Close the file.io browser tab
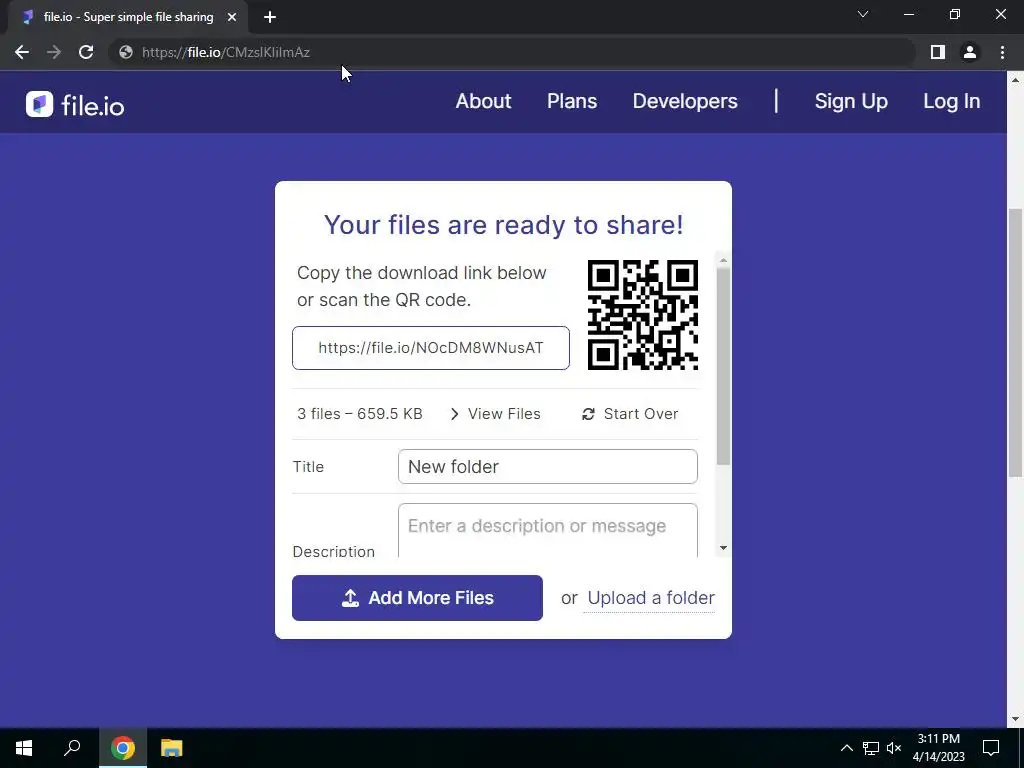This screenshot has width=1024, height=768. tap(232, 18)
